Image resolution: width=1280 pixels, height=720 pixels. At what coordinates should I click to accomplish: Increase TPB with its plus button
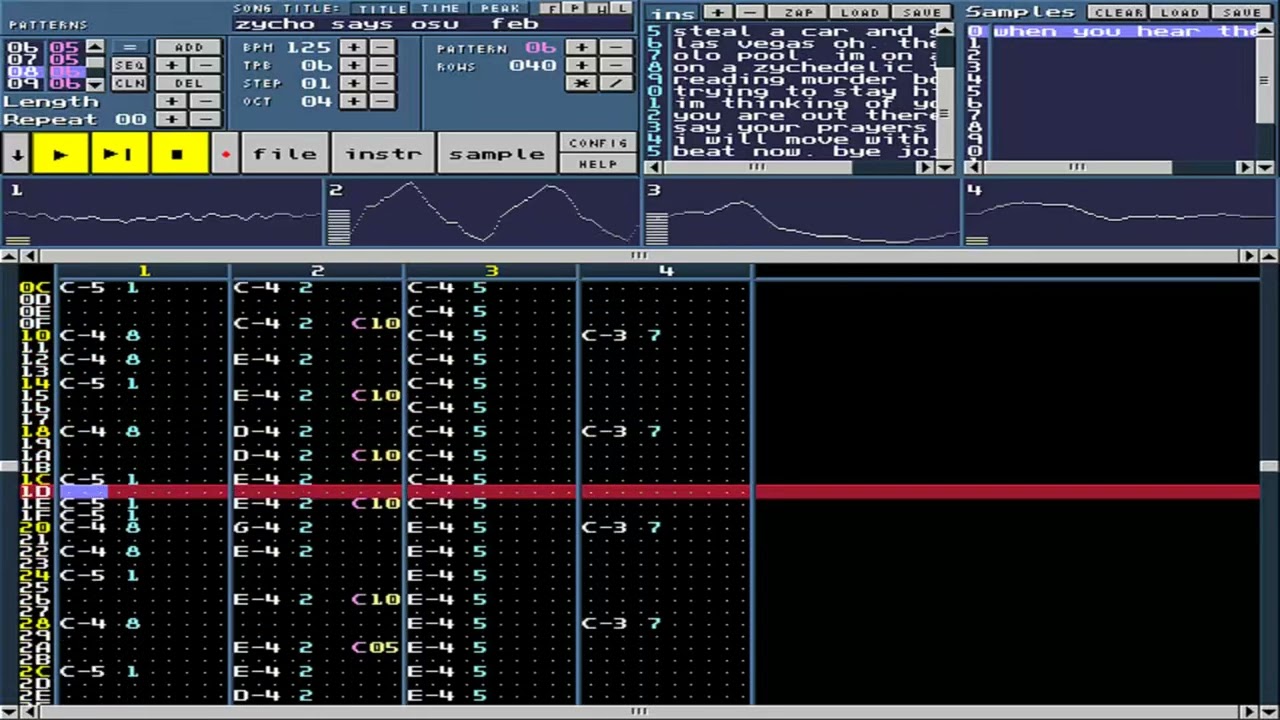[353, 65]
